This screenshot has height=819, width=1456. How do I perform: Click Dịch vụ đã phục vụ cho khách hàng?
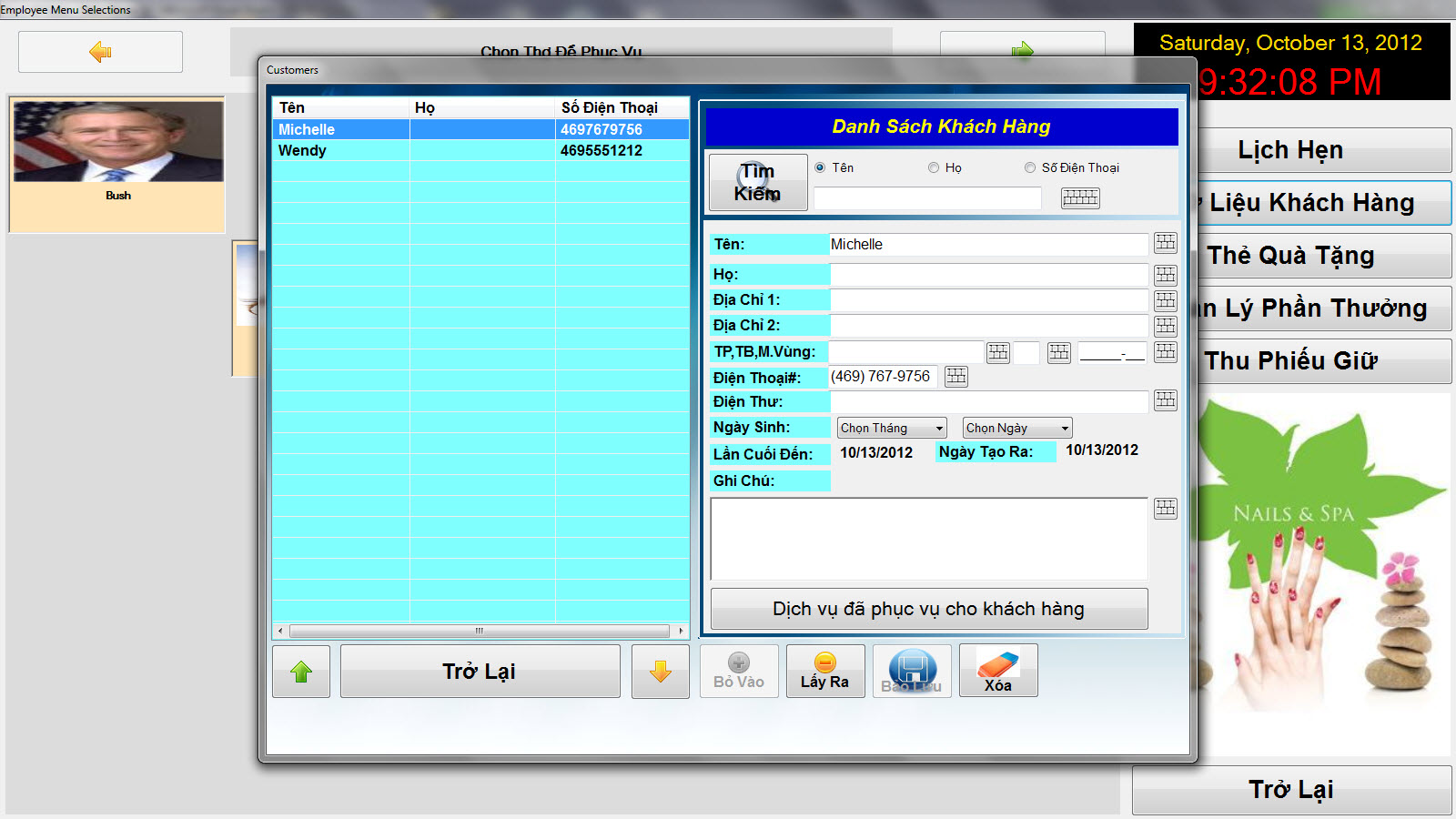(x=928, y=609)
